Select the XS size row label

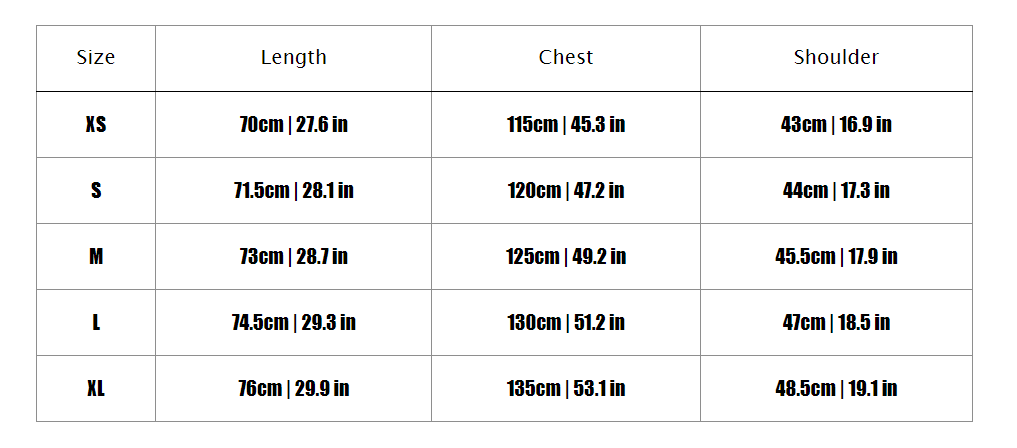tap(96, 125)
